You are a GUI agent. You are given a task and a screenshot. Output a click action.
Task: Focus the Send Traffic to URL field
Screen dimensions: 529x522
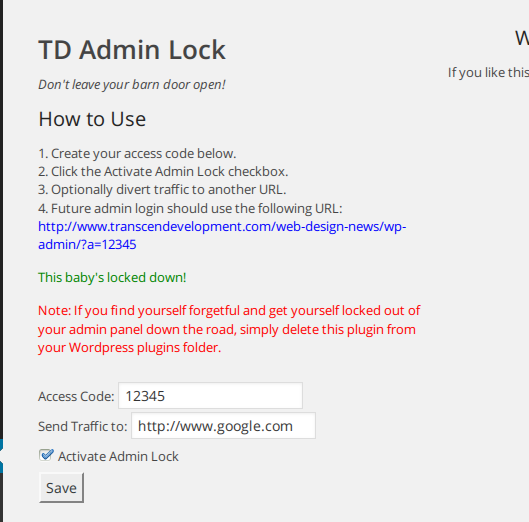[x=223, y=425]
